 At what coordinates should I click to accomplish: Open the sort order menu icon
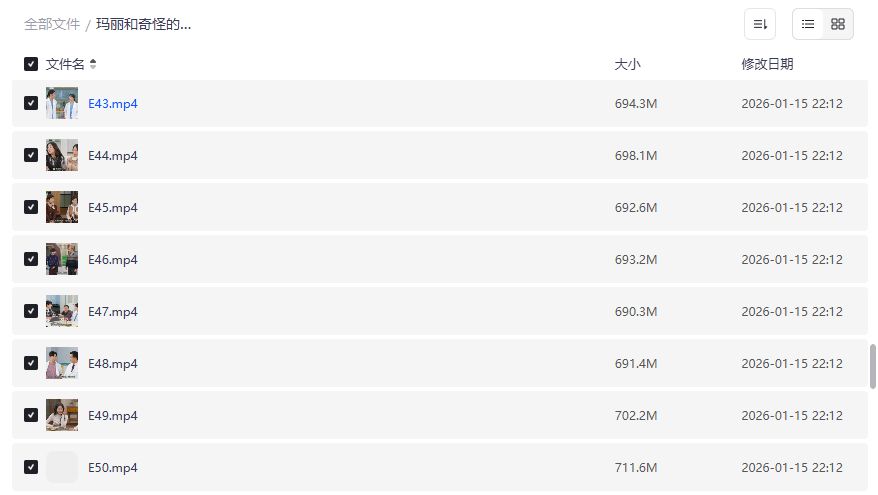click(760, 24)
